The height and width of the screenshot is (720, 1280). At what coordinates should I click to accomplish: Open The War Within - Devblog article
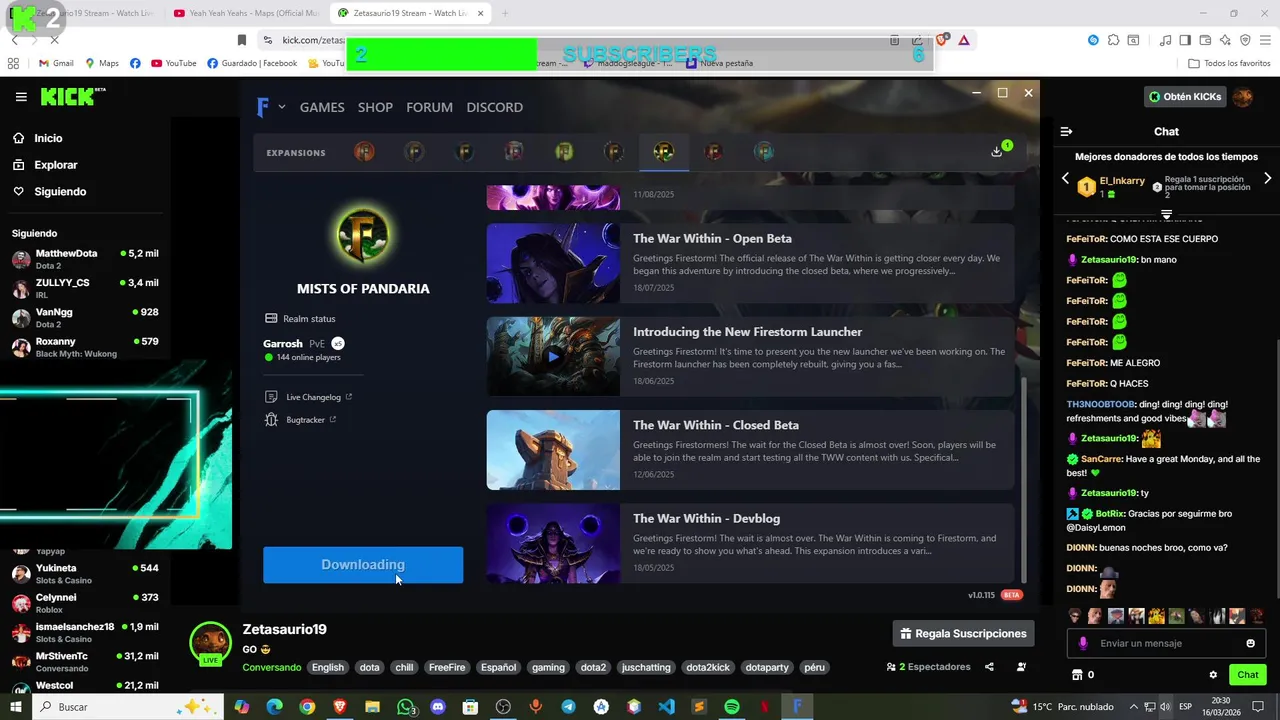tap(750, 543)
